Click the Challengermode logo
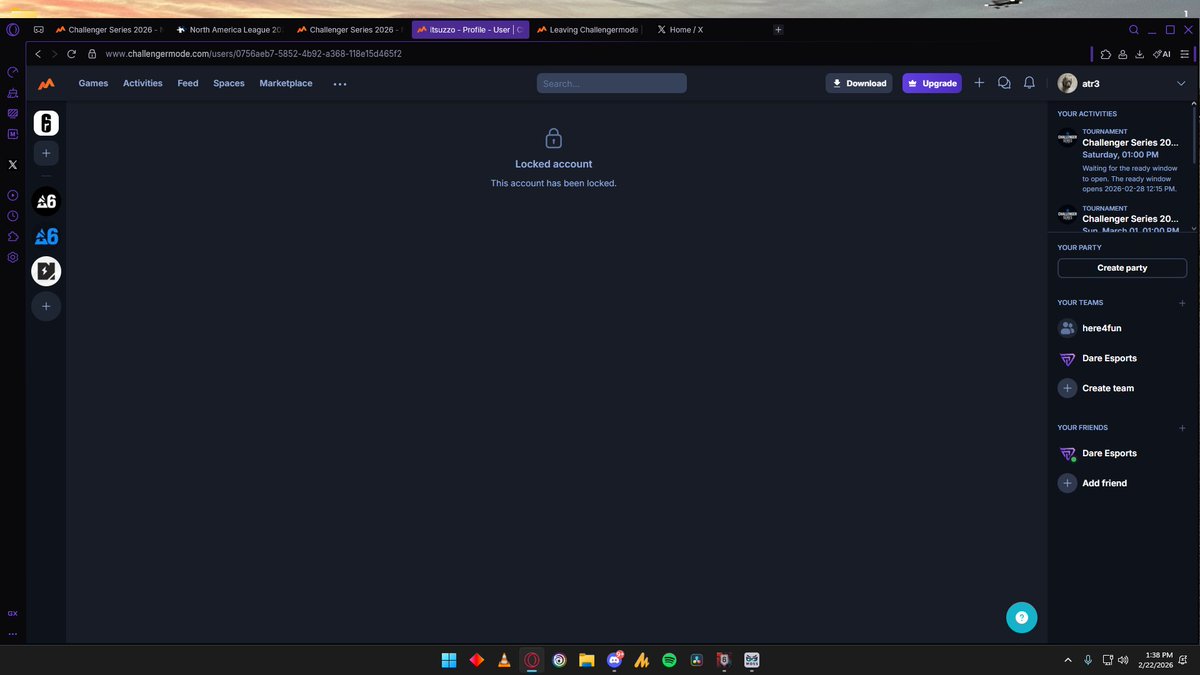This screenshot has width=1200, height=675. click(46, 84)
